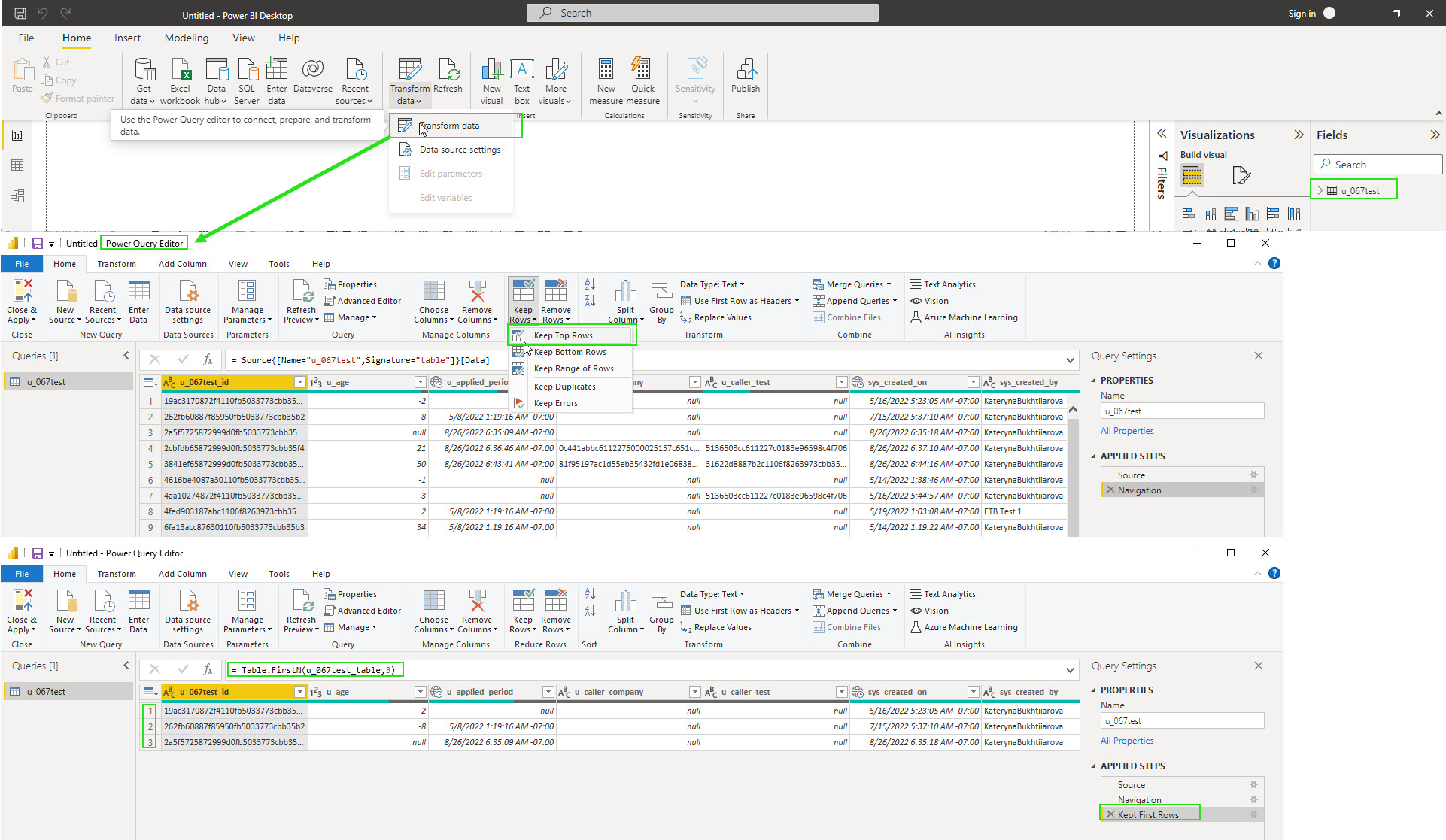Select Data source settings menu item
This screenshot has width=1446, height=840.
459,150
